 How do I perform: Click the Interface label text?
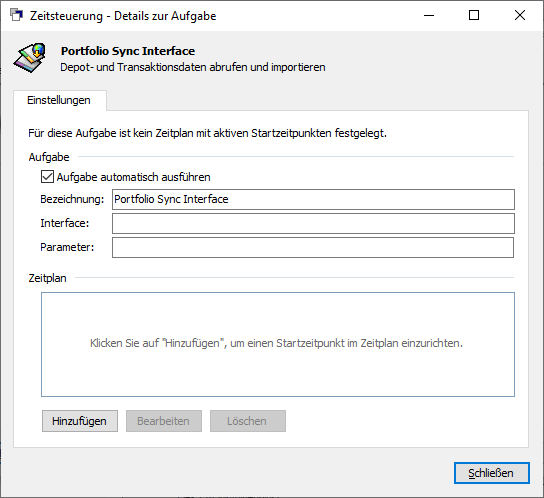[x=65, y=223]
